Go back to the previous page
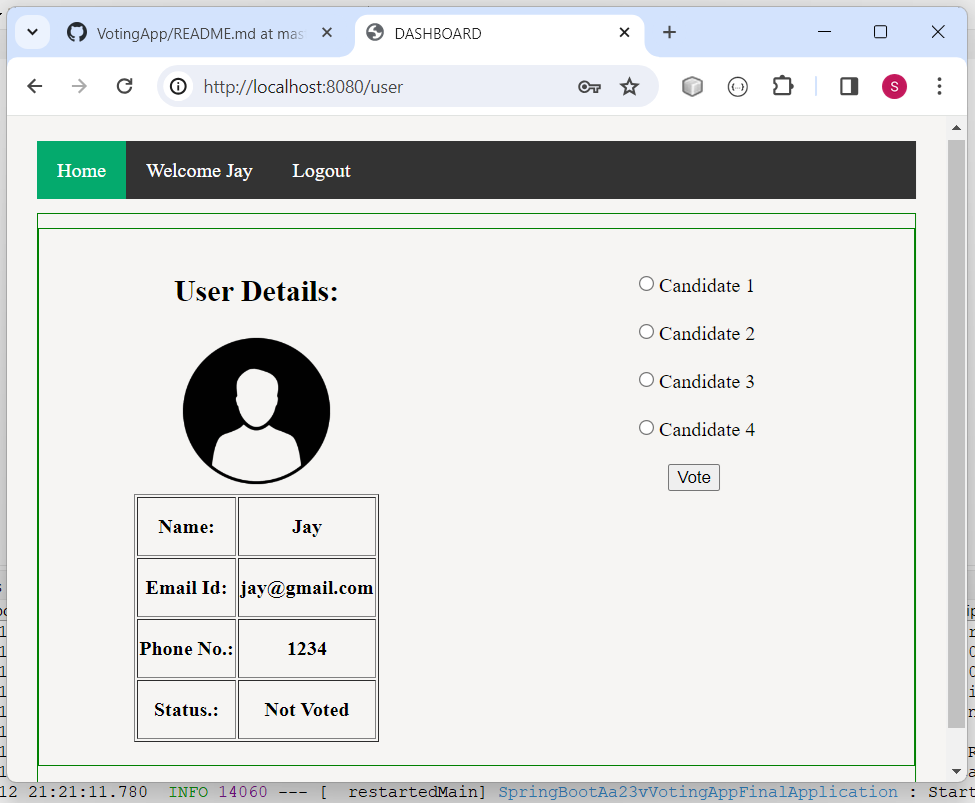This screenshot has height=803, width=975. click(35, 86)
